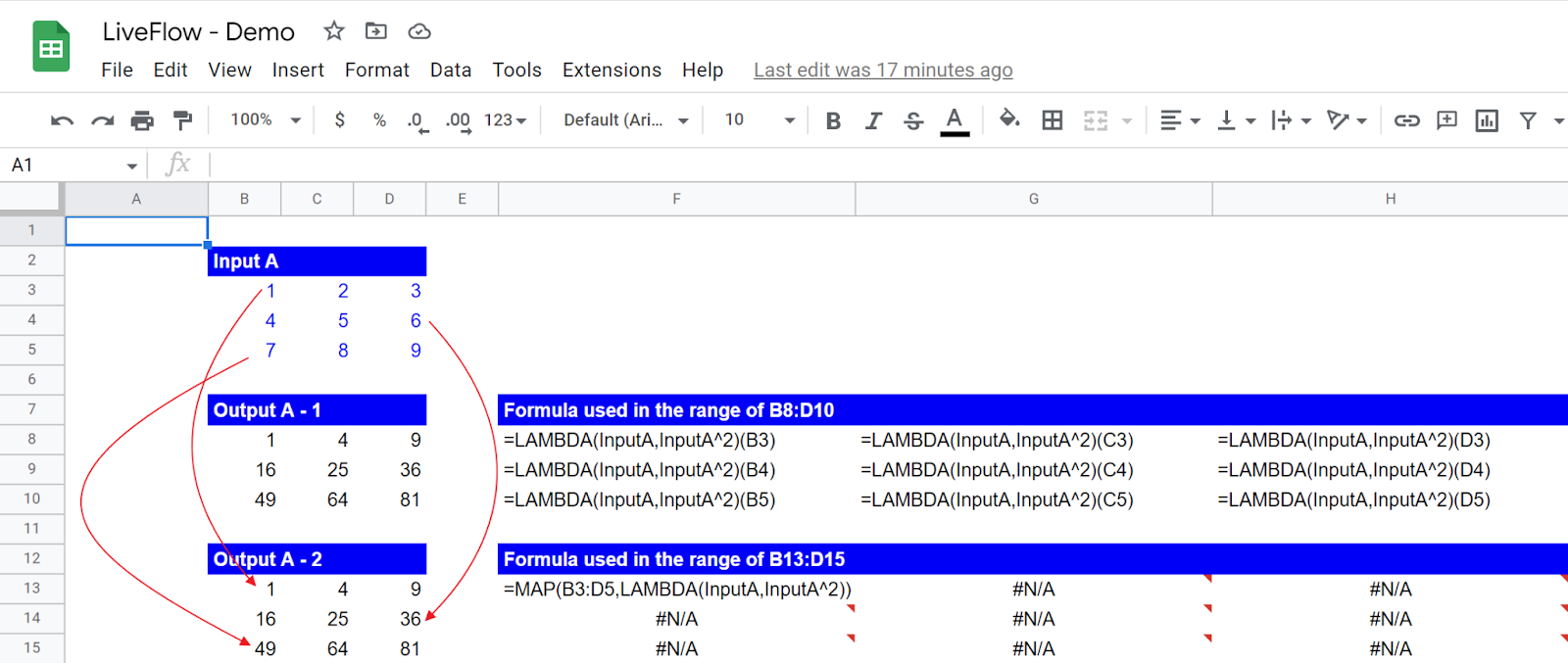1568x663 pixels.
Task: Toggle italic formatting
Action: (x=873, y=120)
